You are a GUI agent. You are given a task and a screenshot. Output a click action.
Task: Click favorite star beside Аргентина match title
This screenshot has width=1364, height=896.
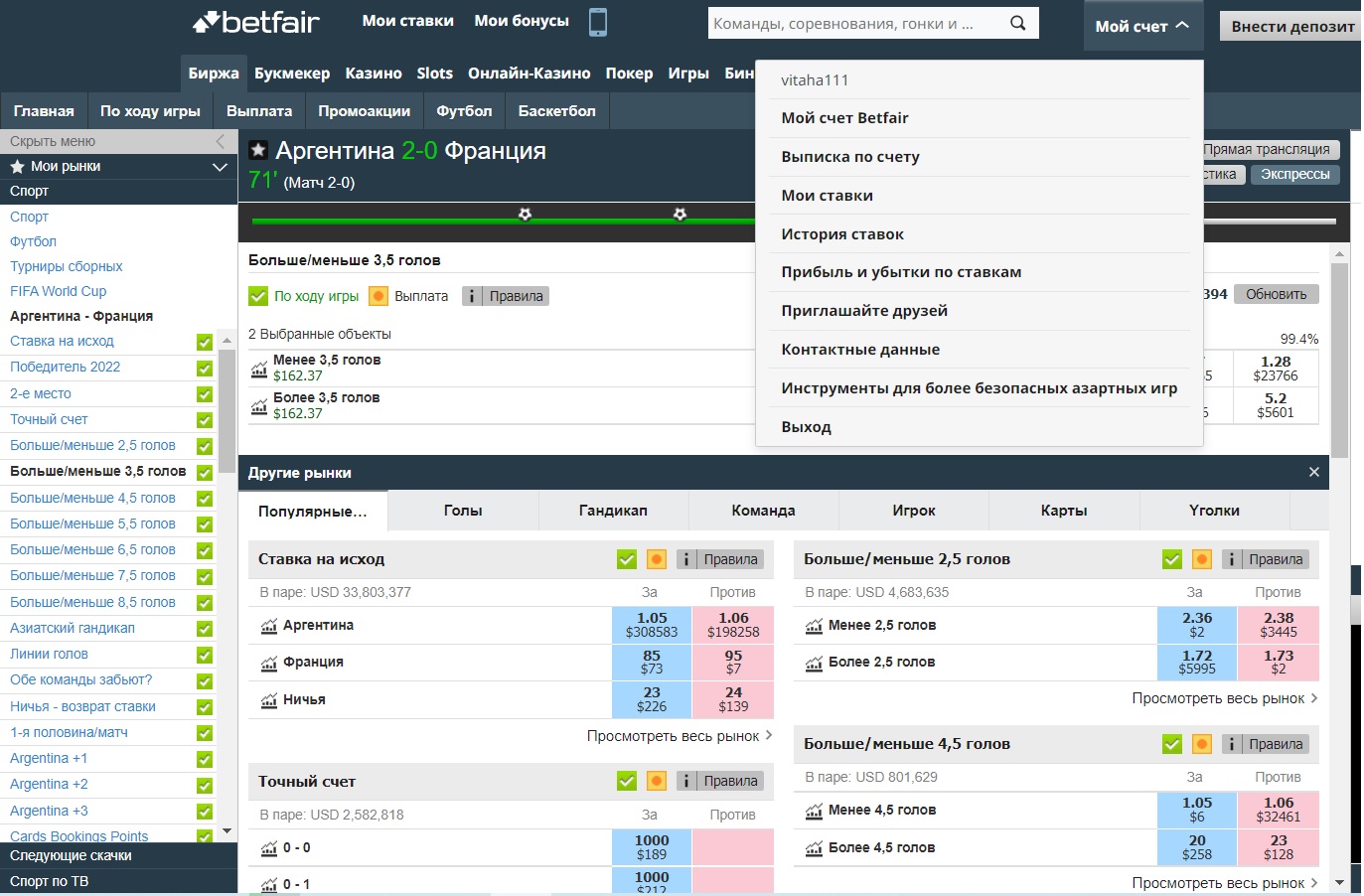[x=258, y=151]
